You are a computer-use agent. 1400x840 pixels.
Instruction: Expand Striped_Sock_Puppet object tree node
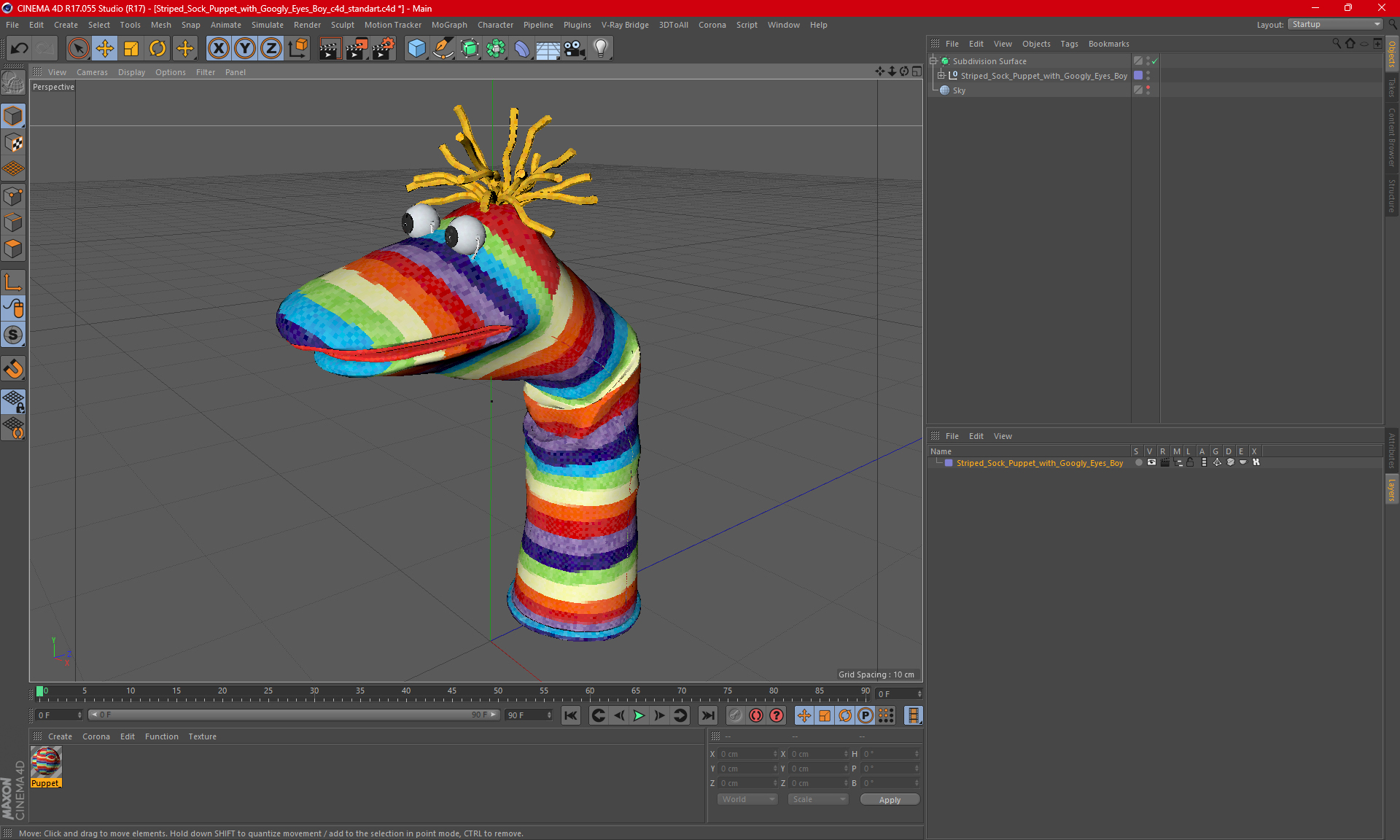941,76
